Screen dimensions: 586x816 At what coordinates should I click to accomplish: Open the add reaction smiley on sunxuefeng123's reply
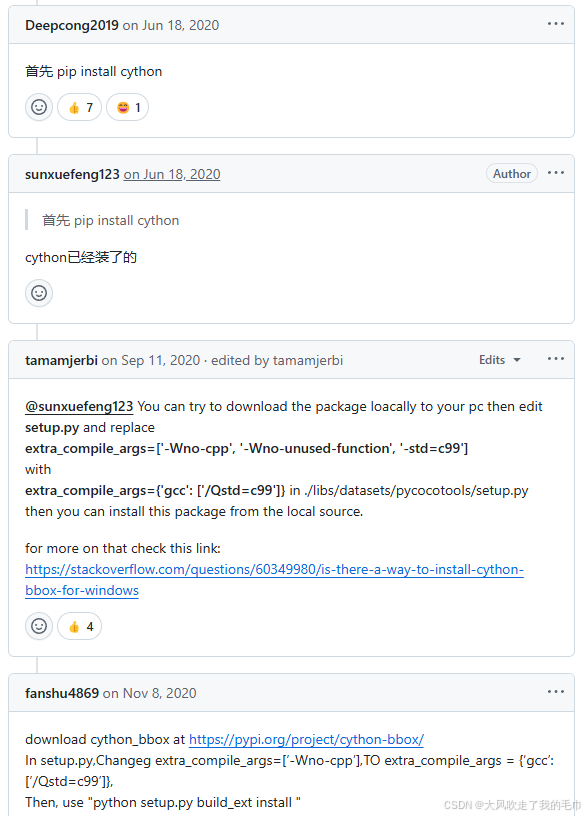38,293
